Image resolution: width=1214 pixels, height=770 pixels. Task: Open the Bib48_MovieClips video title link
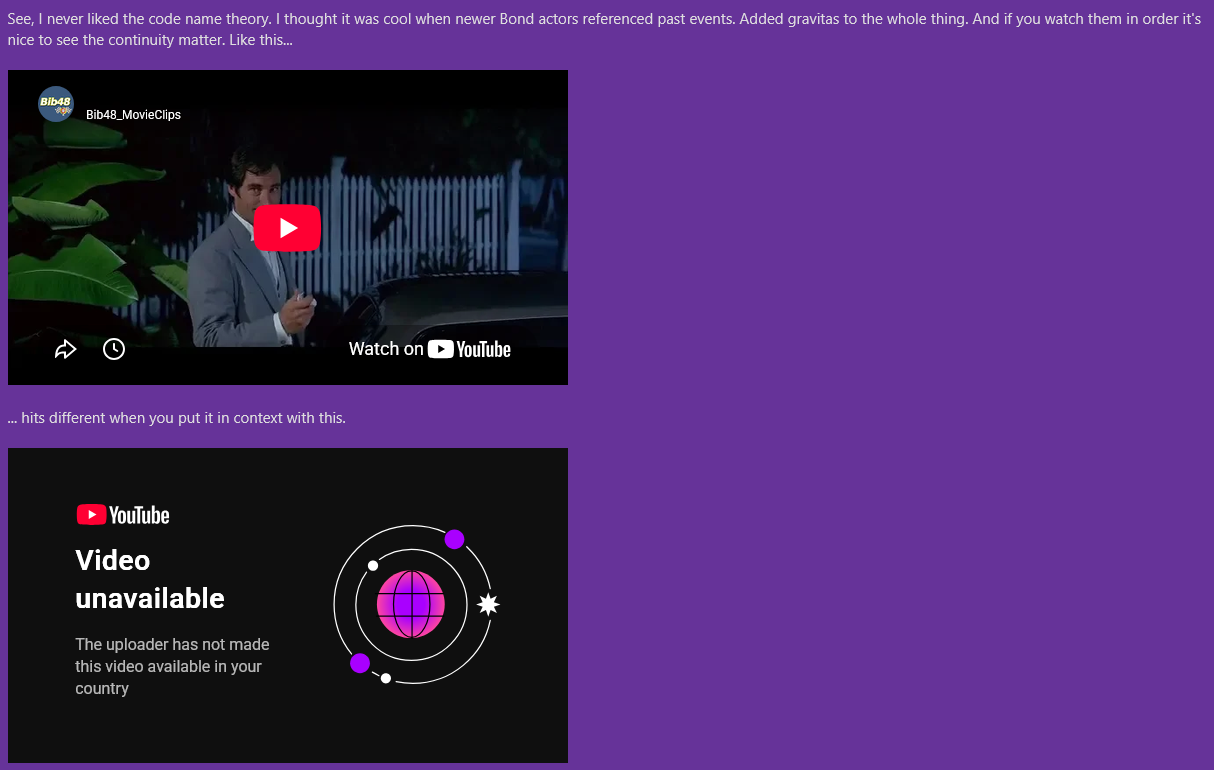[133, 115]
